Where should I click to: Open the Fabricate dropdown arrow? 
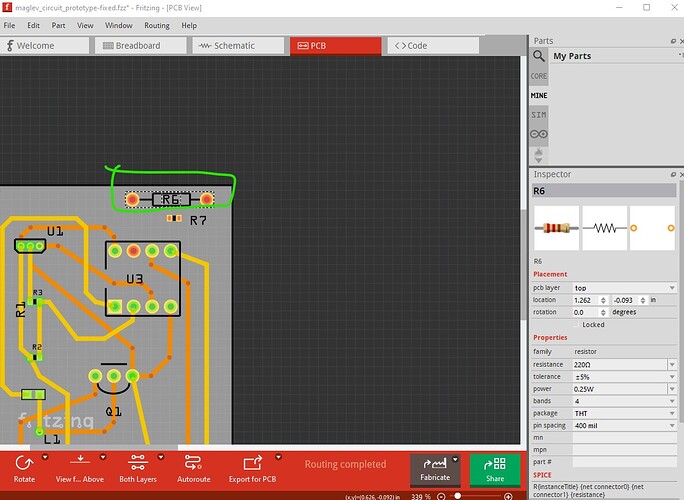click(455, 459)
